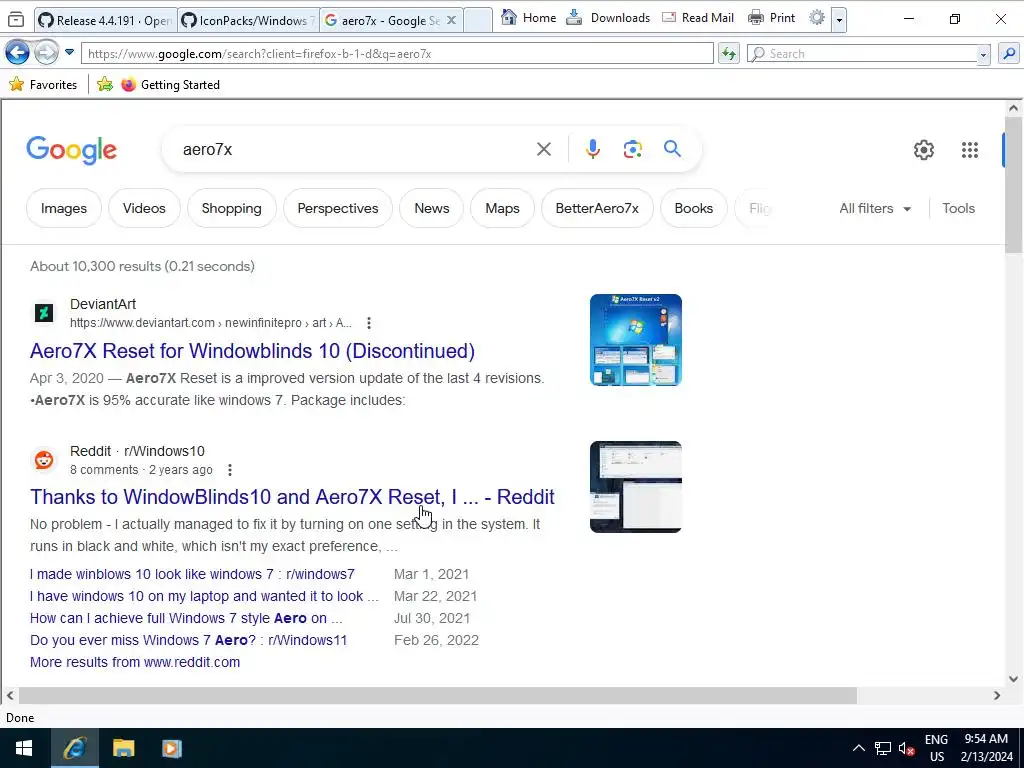Open Google Lens image search icon
The height and width of the screenshot is (768, 1024).
pos(632,150)
